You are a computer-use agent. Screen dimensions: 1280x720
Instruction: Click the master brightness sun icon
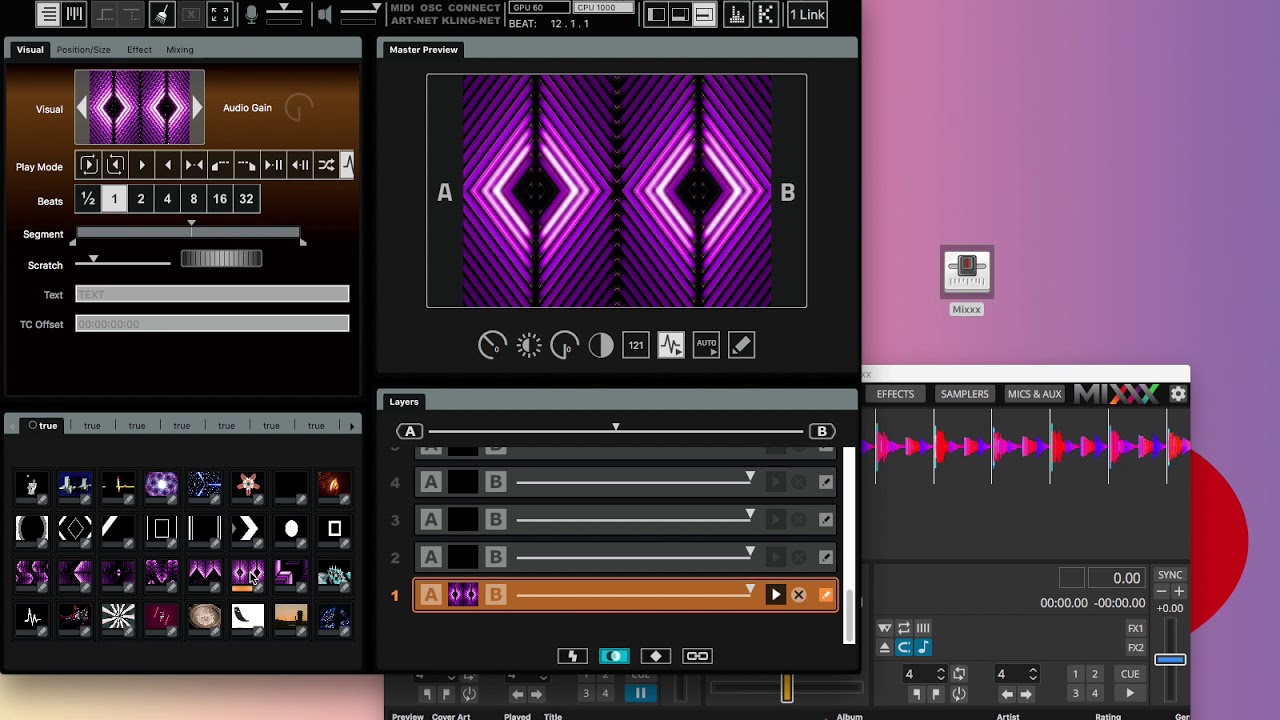[x=529, y=346]
